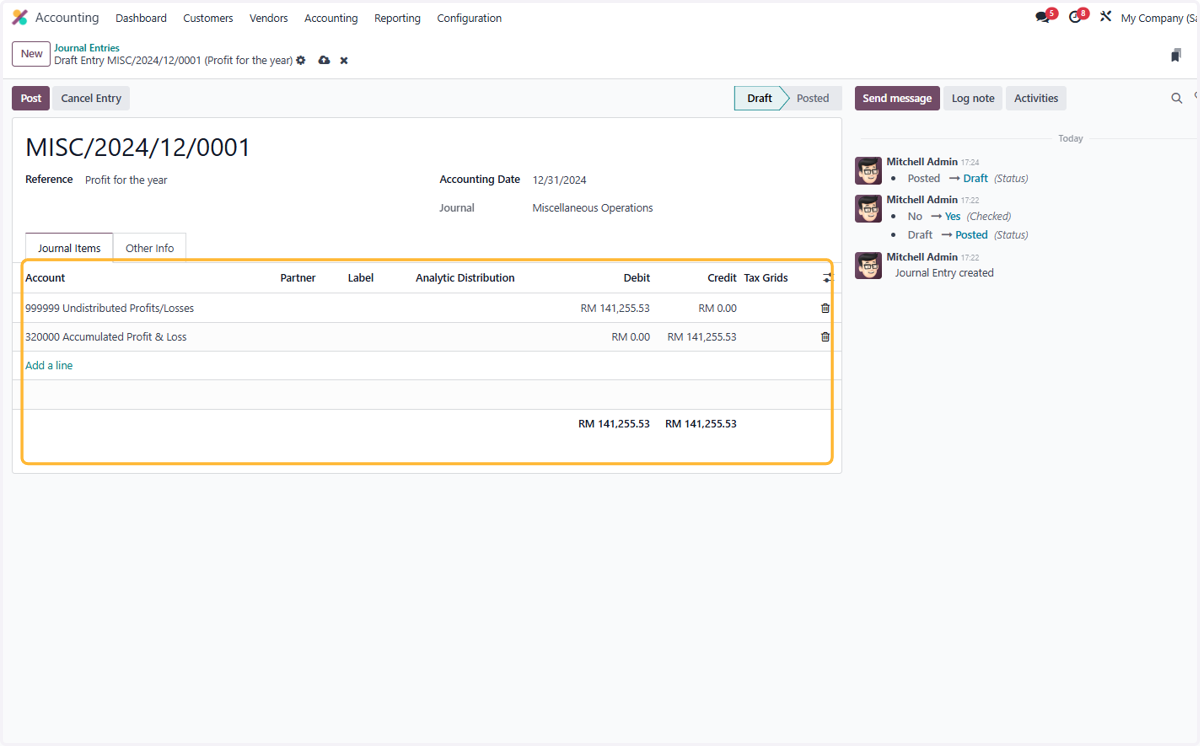Open the Configuration menu

pyautogui.click(x=469, y=18)
